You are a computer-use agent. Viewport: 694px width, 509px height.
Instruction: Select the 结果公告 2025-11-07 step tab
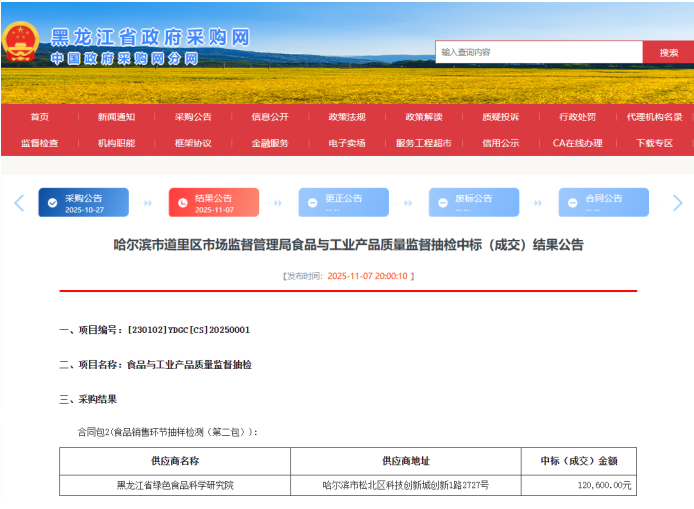(x=213, y=203)
